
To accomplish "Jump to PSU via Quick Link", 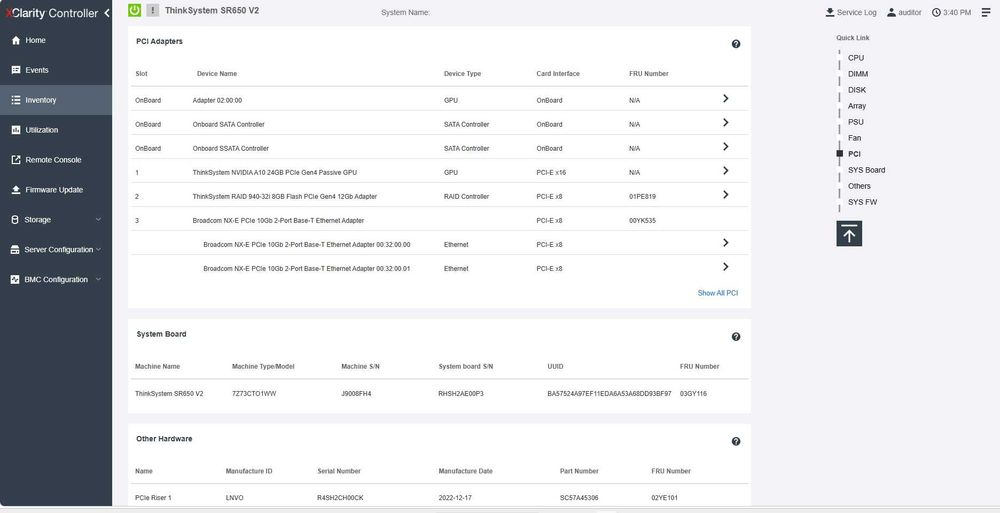I will pyautogui.click(x=855, y=122).
